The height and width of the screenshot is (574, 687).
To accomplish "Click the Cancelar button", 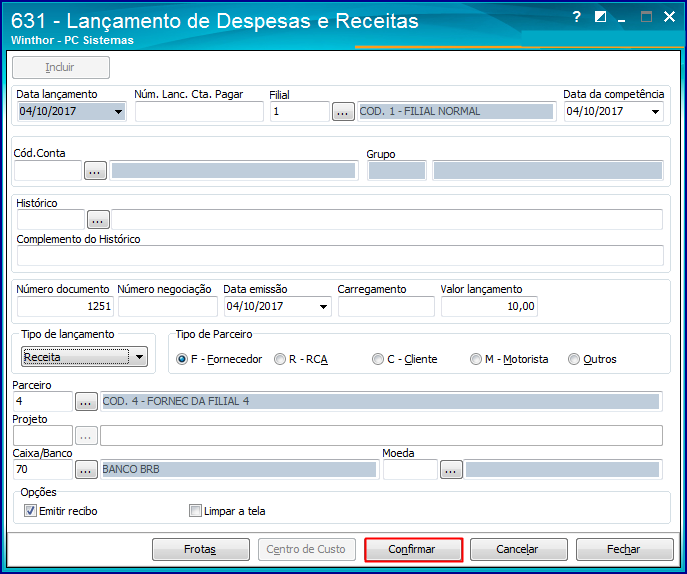I will tap(519, 549).
